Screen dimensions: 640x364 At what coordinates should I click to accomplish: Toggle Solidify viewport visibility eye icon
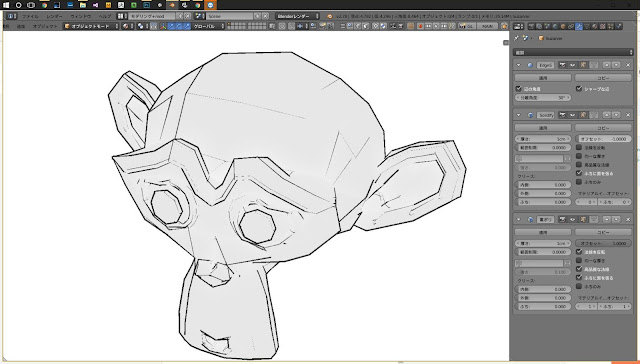[x=573, y=115]
